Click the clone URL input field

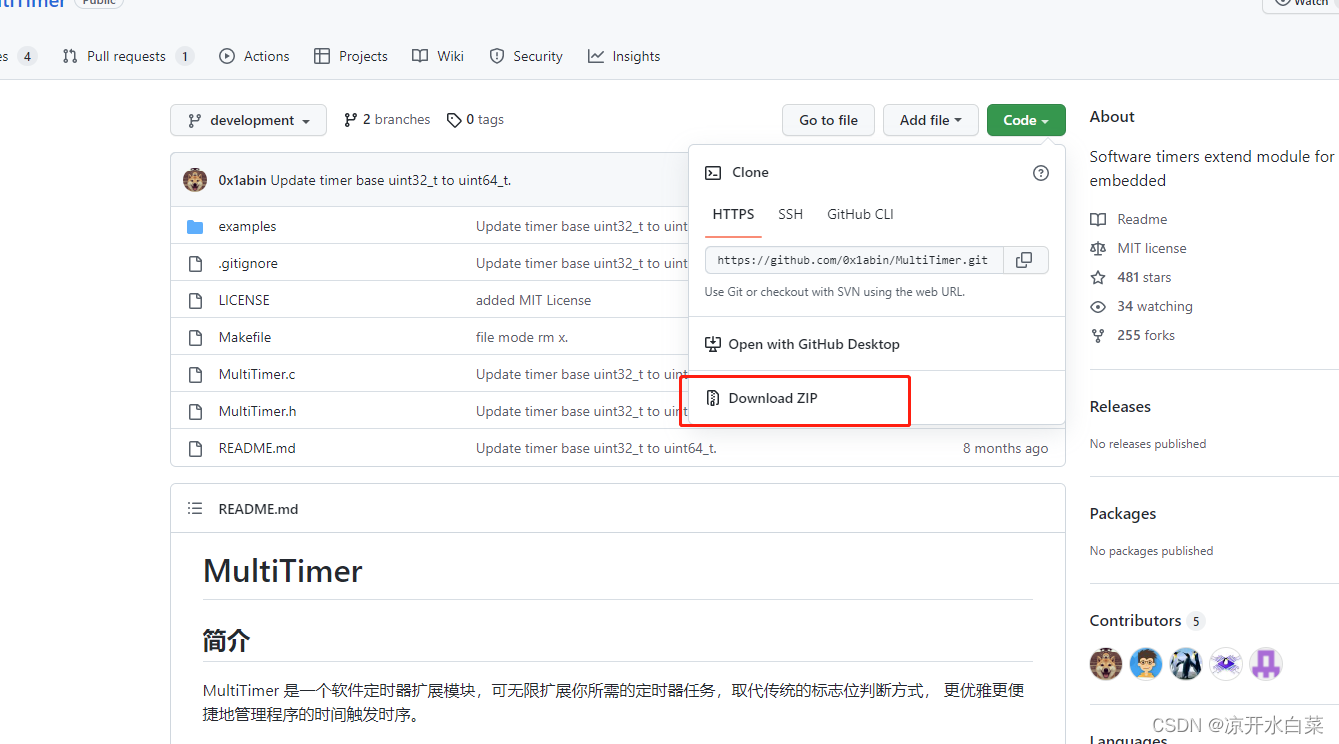(x=853, y=260)
